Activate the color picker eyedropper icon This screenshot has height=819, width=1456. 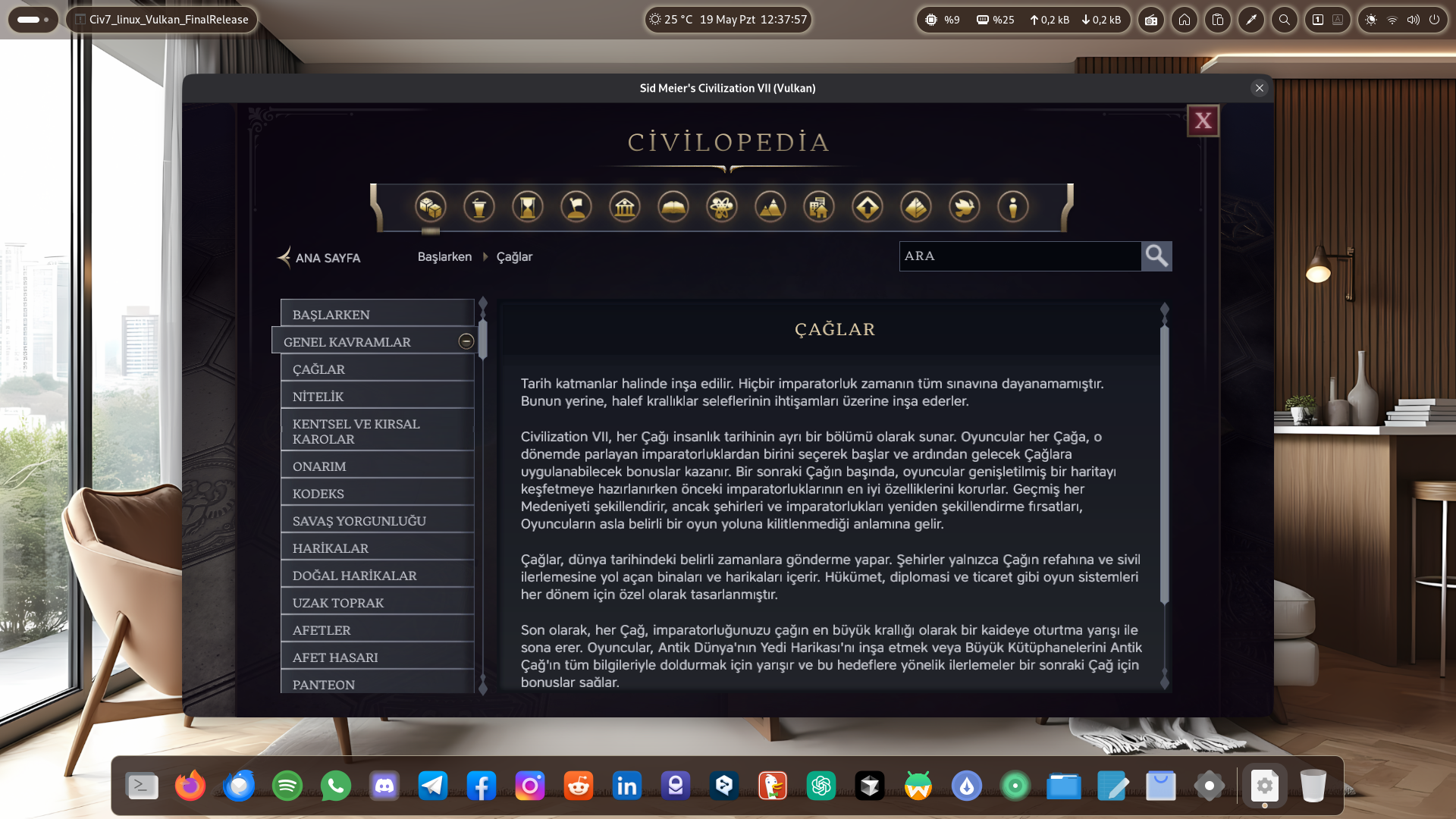[x=1250, y=20]
